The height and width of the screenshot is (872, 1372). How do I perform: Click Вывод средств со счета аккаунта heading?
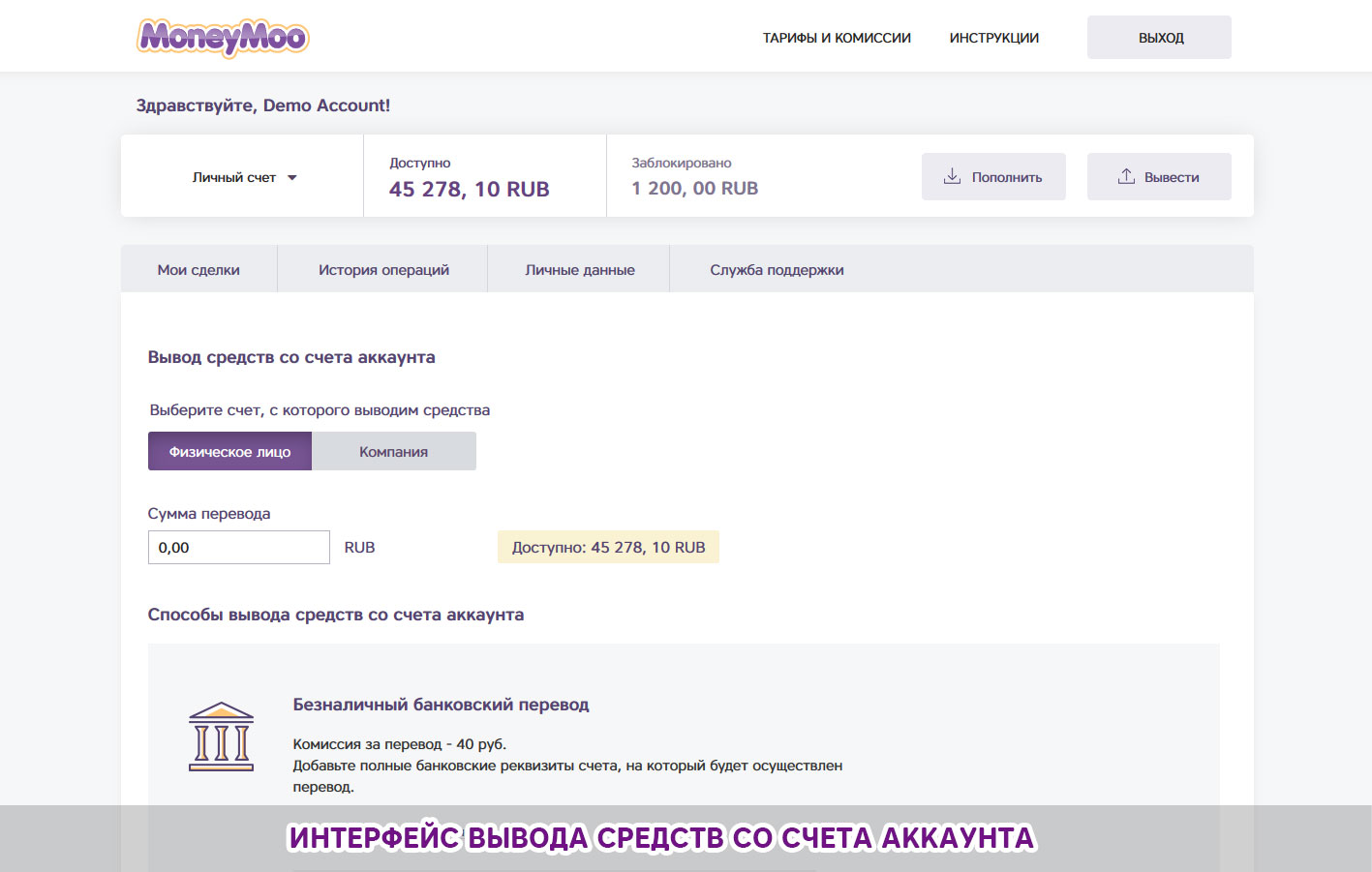291,357
